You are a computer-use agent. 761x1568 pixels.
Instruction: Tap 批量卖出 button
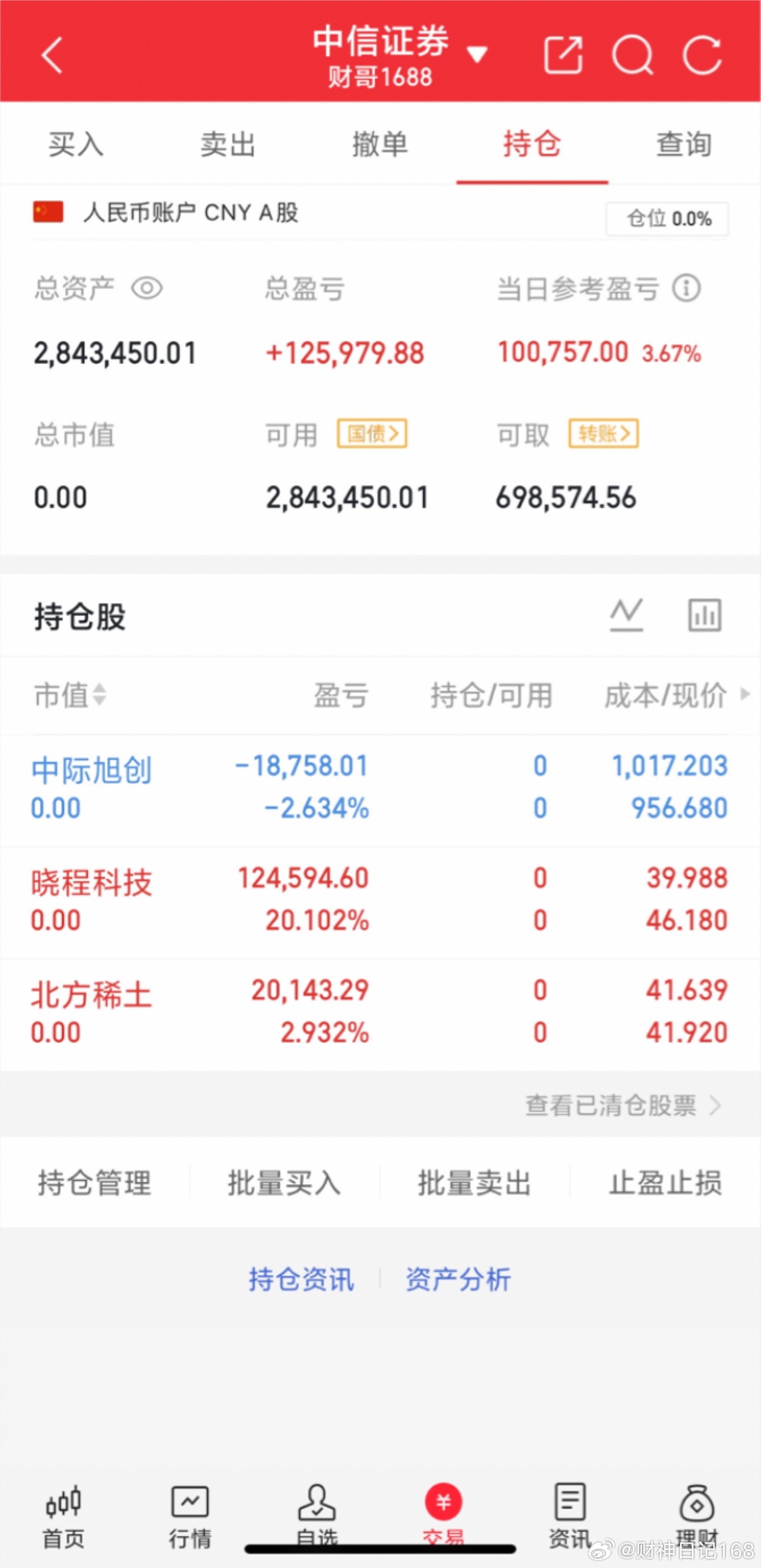click(x=474, y=1183)
